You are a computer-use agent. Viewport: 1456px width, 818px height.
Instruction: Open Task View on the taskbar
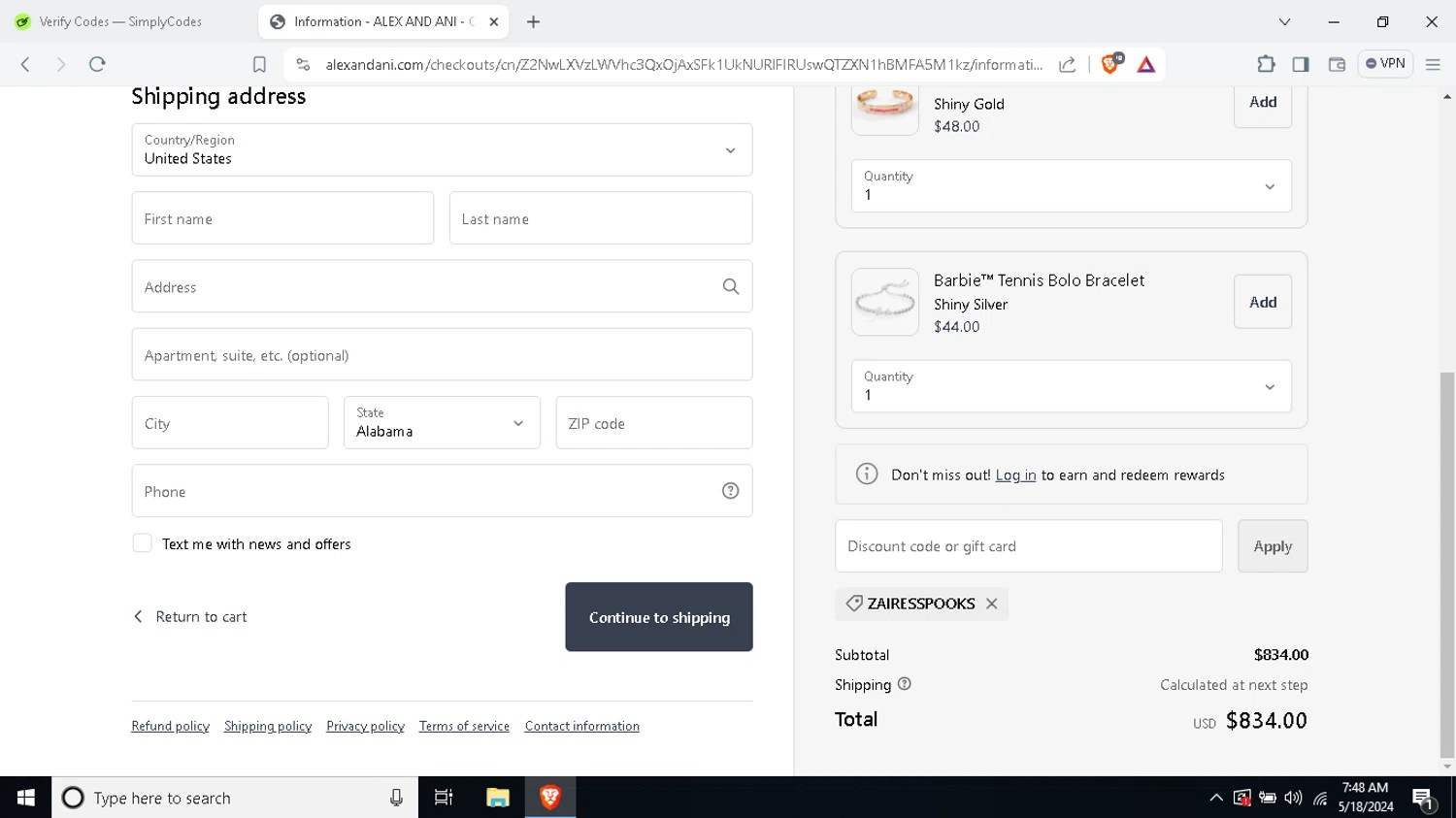point(444,798)
